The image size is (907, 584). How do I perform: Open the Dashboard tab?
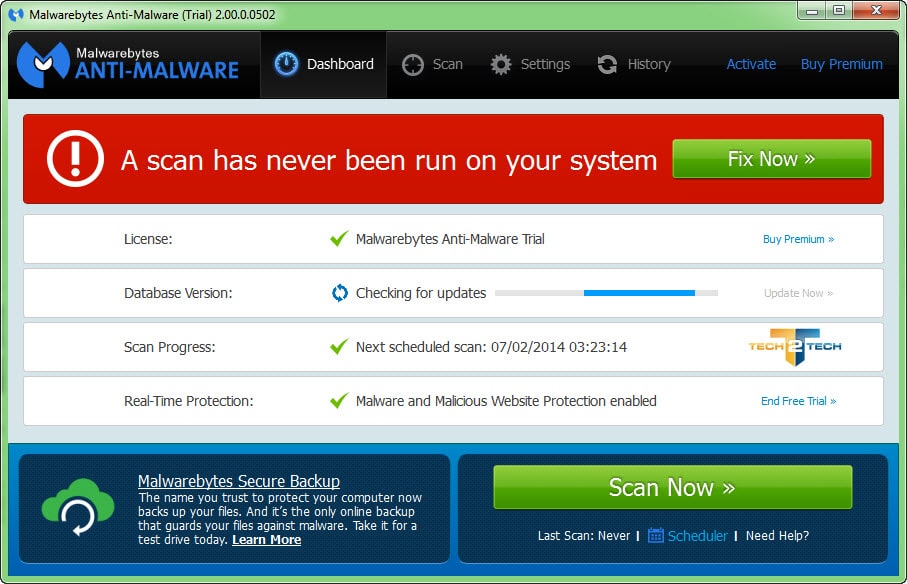pos(323,64)
